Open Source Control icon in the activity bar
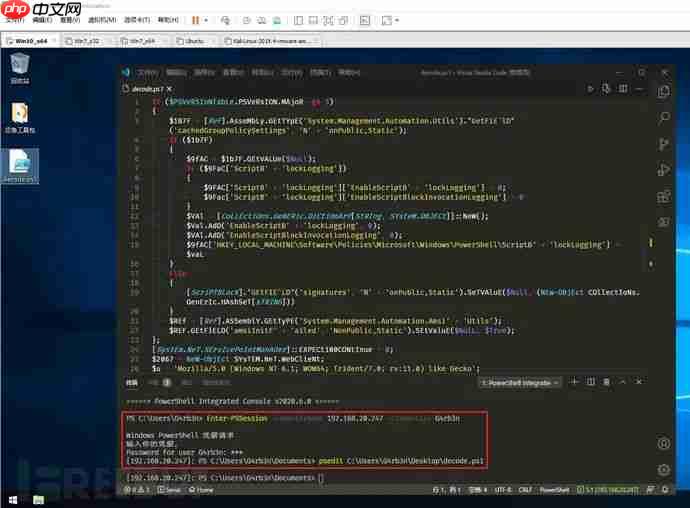 coord(664,144)
